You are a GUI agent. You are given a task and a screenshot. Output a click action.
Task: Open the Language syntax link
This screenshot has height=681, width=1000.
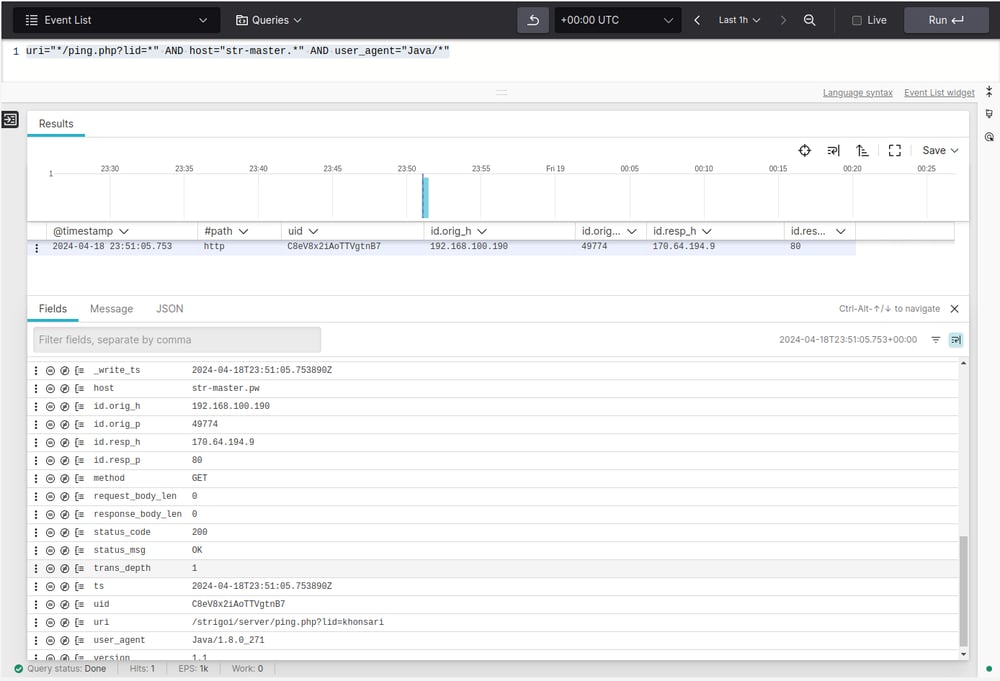click(857, 93)
